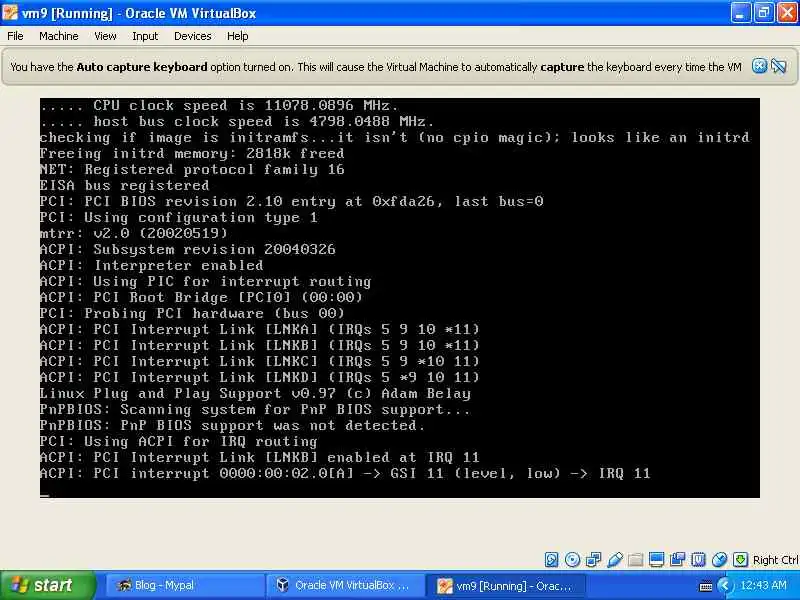This screenshot has height=600, width=800.
Task: Click the 'mtrr: v2.0 (20020519)' console line
Action: [x=134, y=233]
